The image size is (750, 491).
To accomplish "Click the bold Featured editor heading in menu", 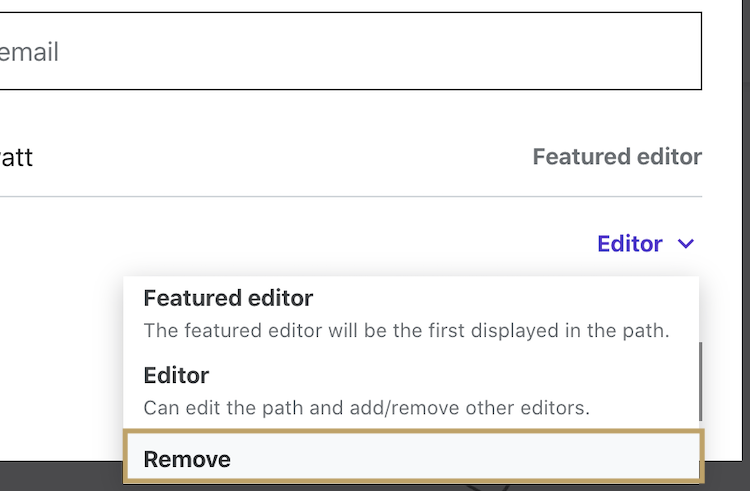I will 228,298.
